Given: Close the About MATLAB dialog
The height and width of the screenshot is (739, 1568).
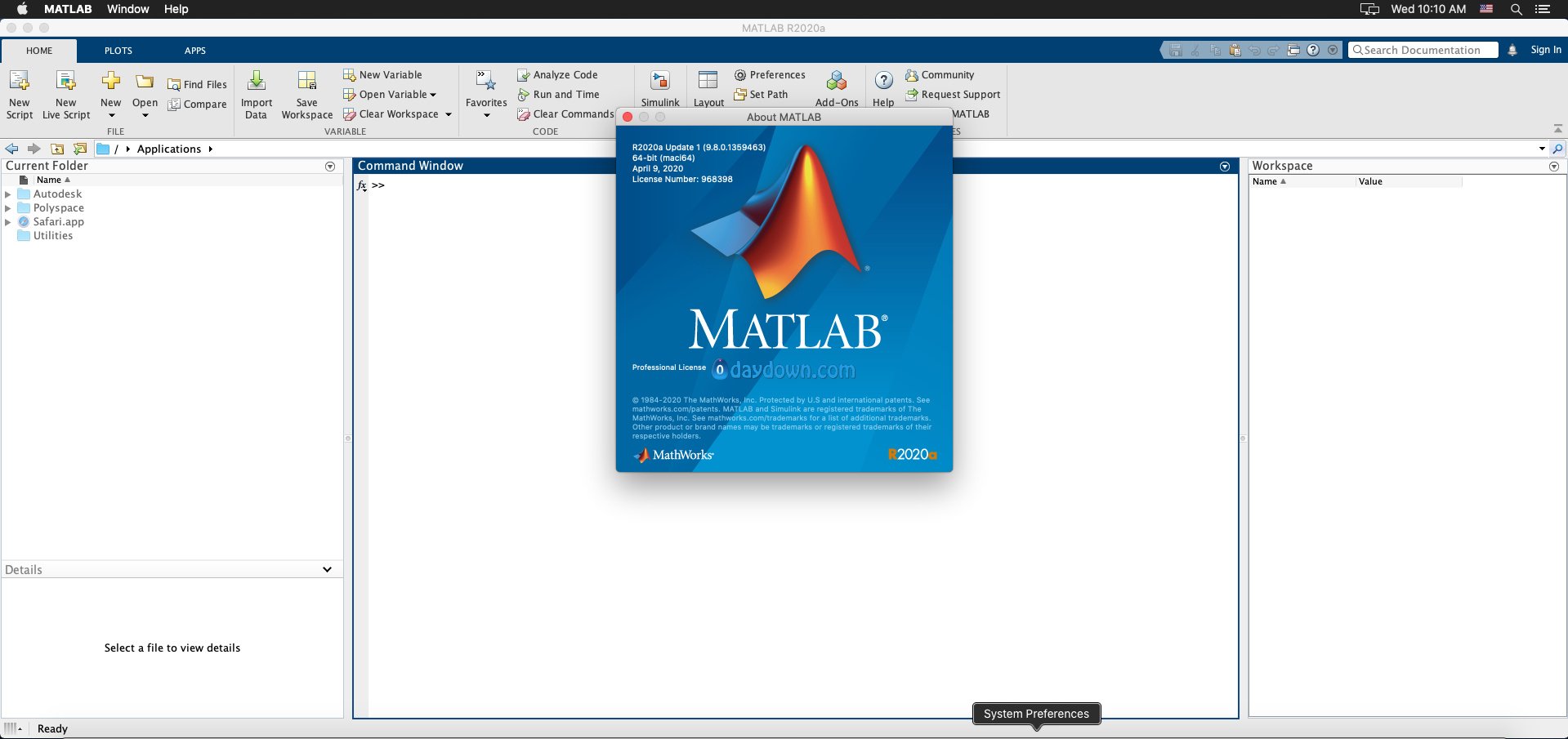Looking at the screenshot, I should pyautogui.click(x=628, y=117).
